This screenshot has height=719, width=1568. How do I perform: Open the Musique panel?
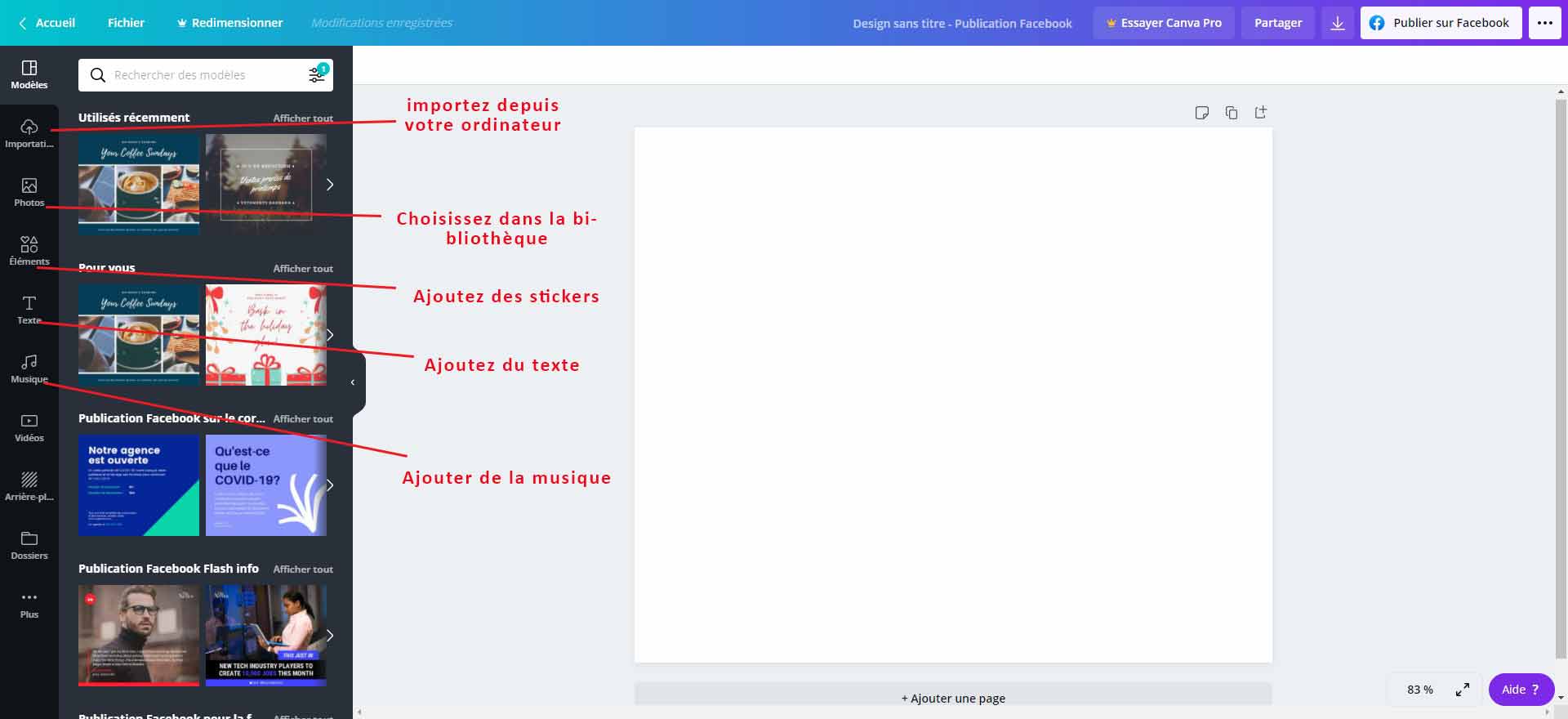pyautogui.click(x=29, y=368)
